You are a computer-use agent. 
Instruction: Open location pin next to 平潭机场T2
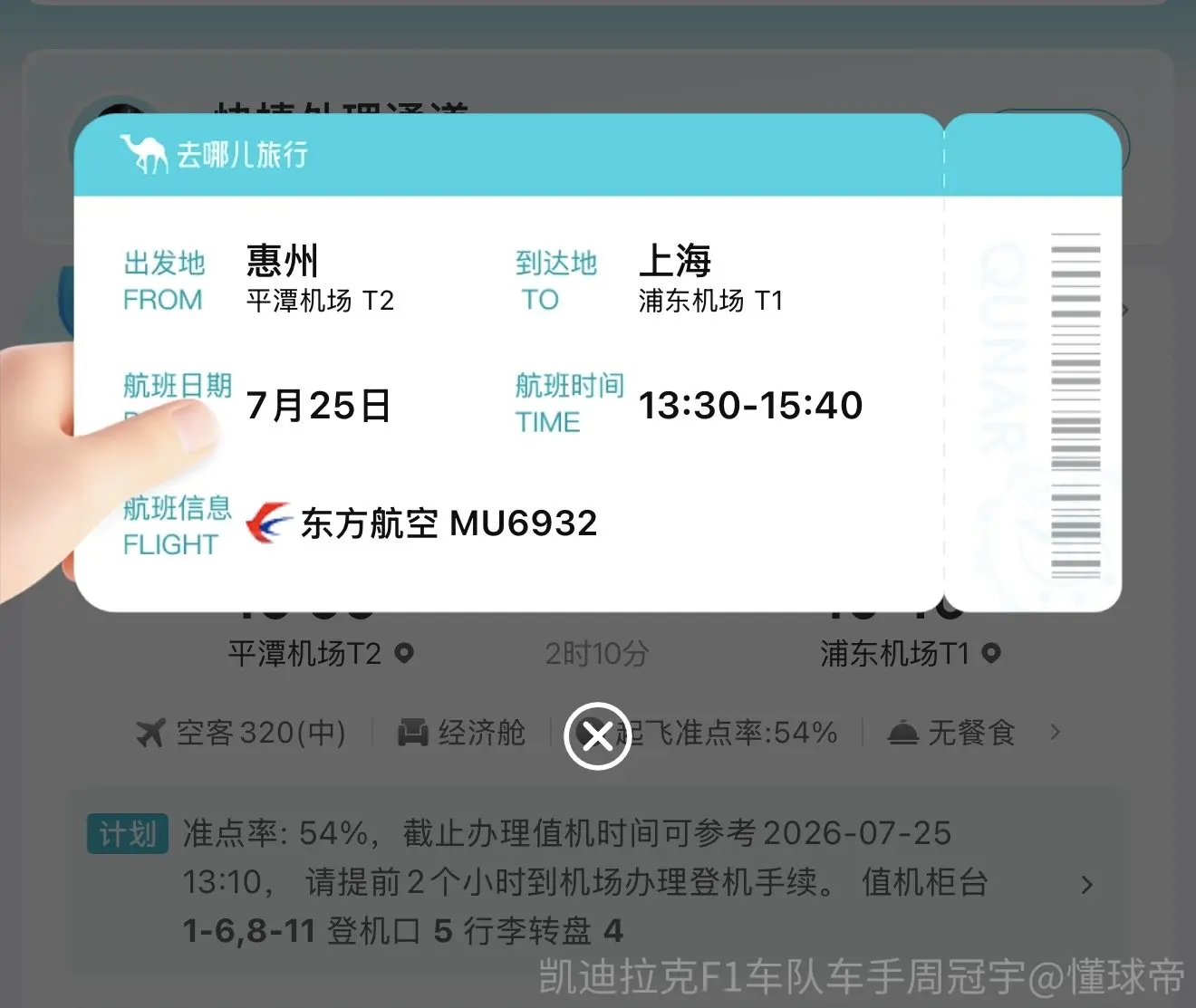tap(405, 652)
